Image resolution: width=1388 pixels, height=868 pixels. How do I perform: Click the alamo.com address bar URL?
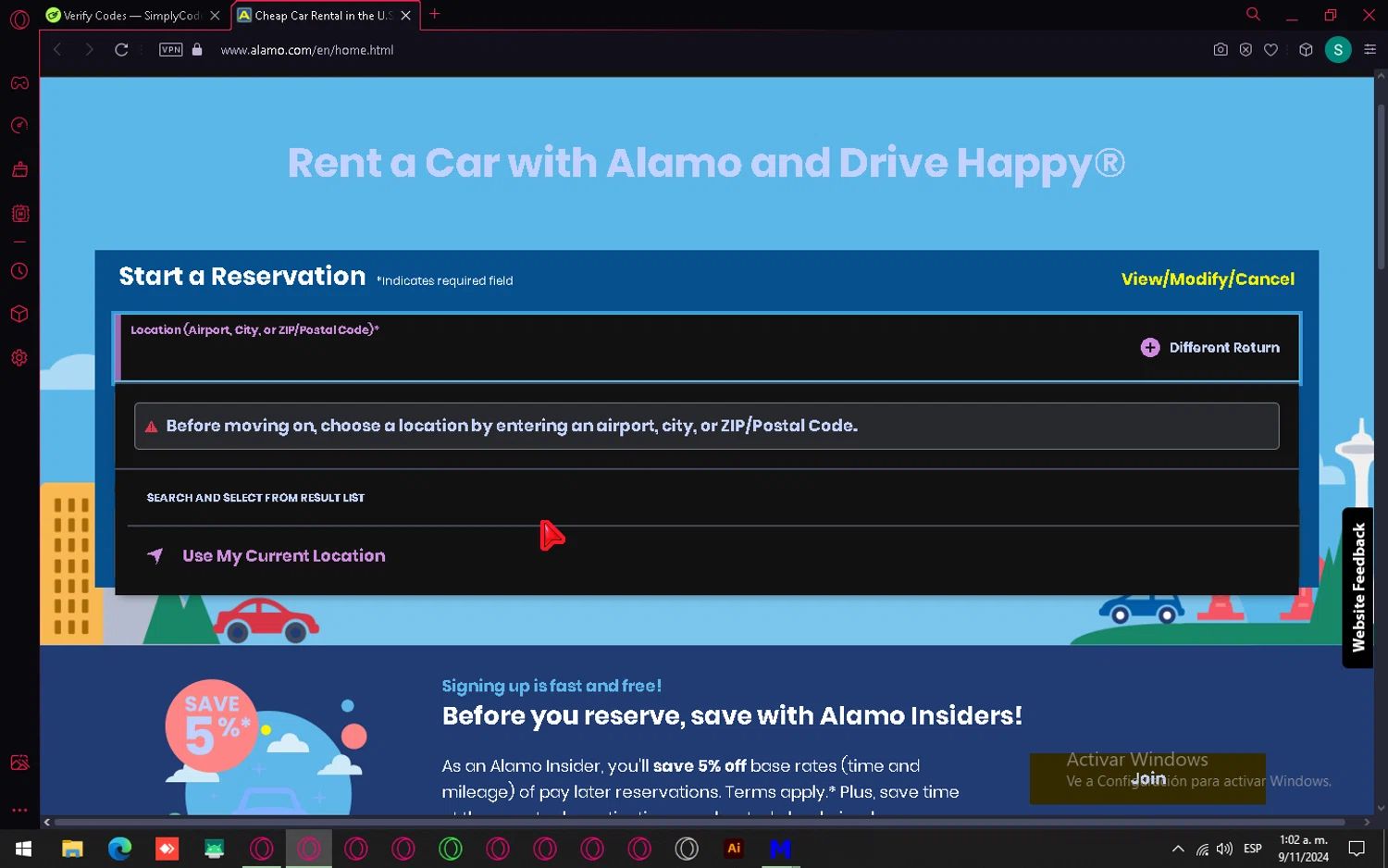tap(307, 50)
